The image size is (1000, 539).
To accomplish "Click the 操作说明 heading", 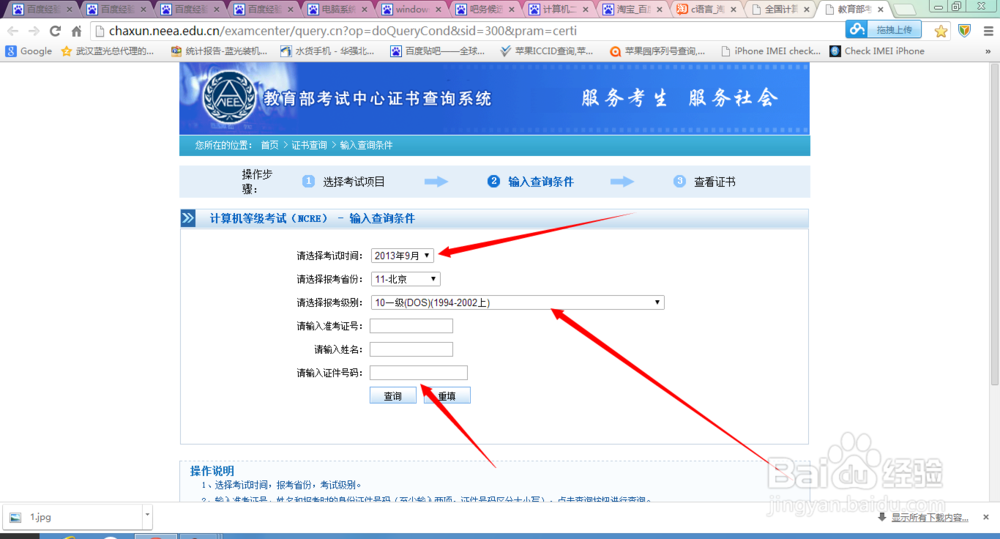I will coord(212,471).
